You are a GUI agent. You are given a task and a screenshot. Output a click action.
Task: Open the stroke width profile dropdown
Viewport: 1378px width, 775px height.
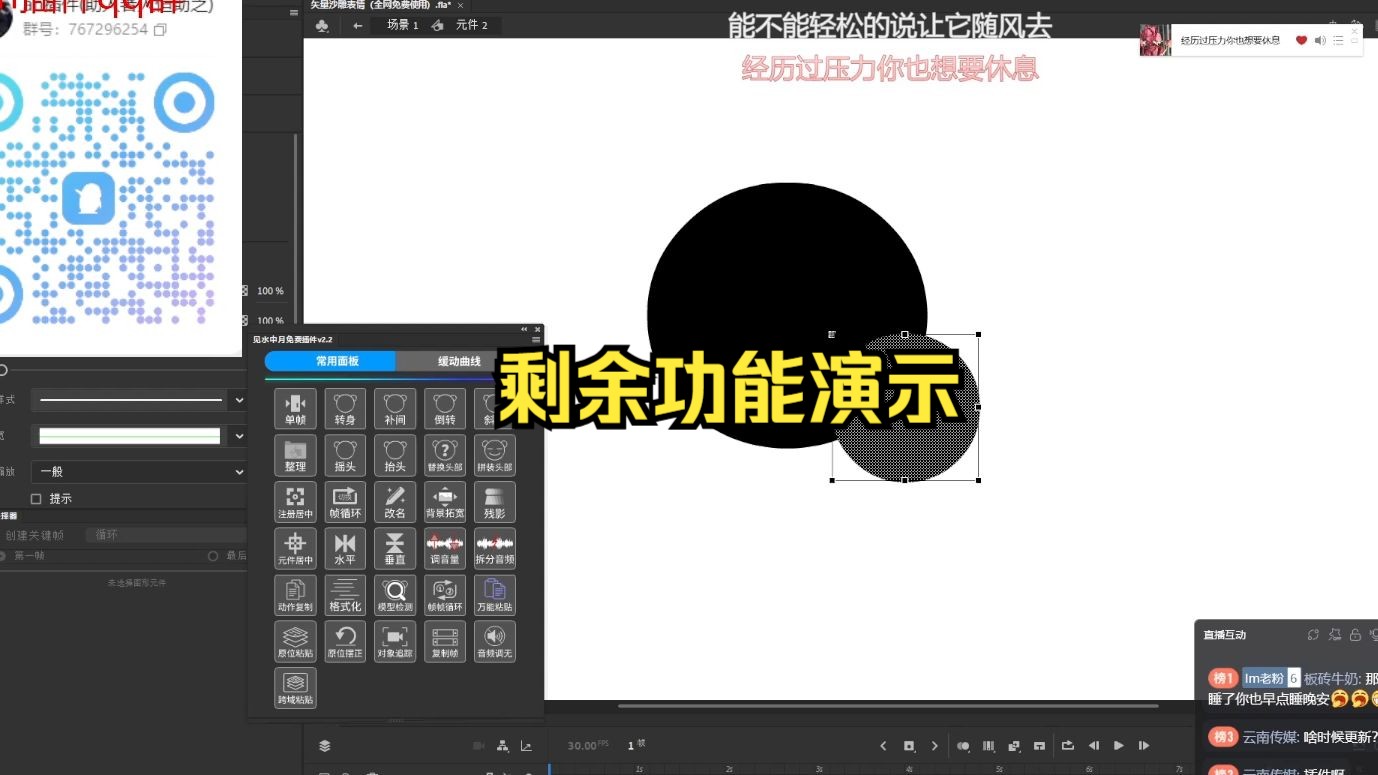click(x=238, y=436)
